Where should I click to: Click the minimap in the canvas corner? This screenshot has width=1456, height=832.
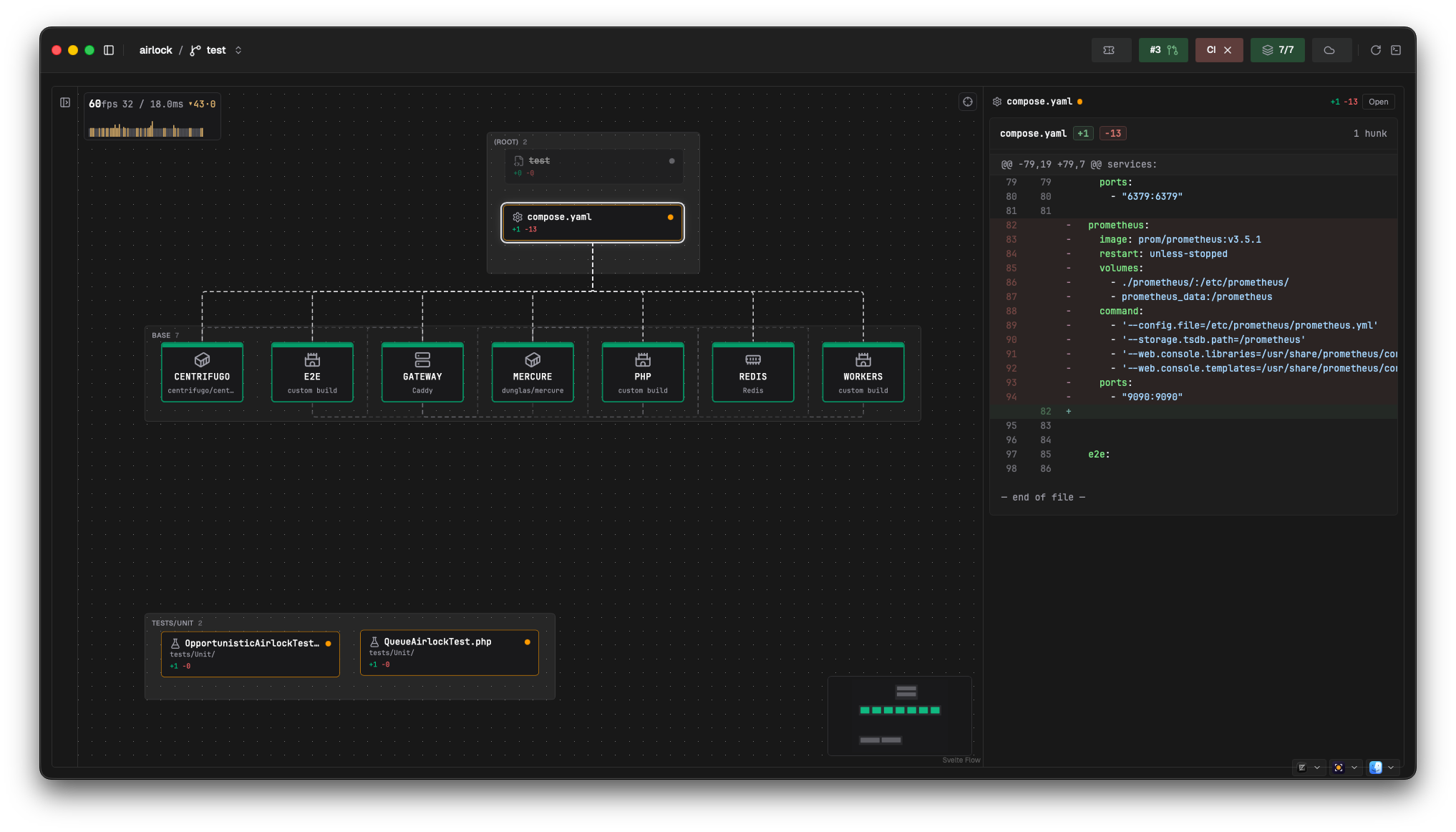pyautogui.click(x=900, y=715)
